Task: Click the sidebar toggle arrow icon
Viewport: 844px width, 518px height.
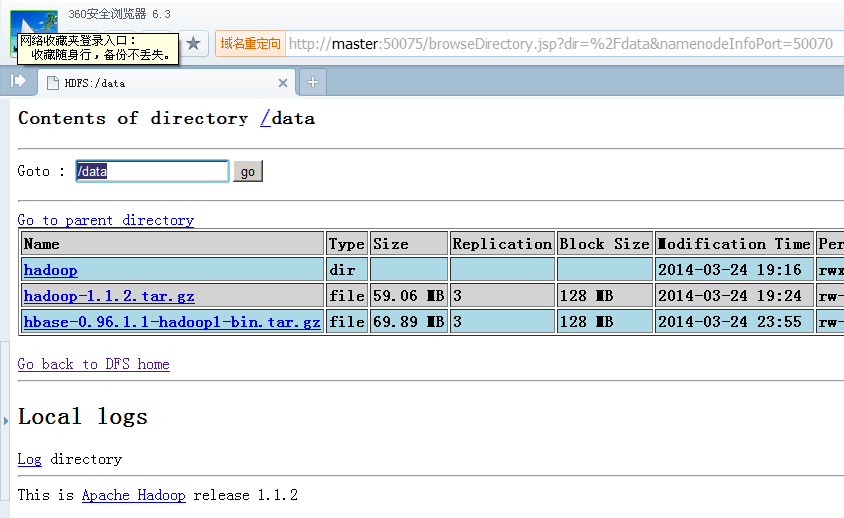Action: click(x=18, y=81)
